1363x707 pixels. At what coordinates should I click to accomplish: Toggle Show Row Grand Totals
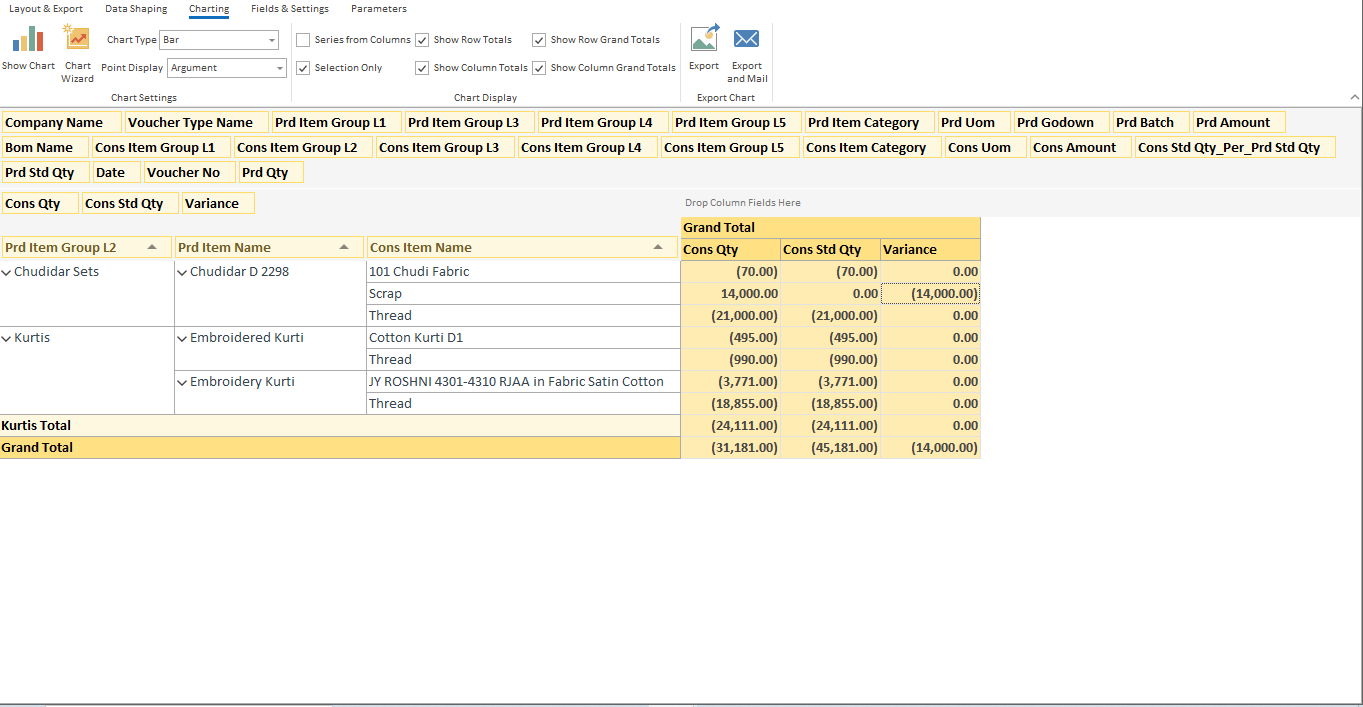tap(539, 40)
